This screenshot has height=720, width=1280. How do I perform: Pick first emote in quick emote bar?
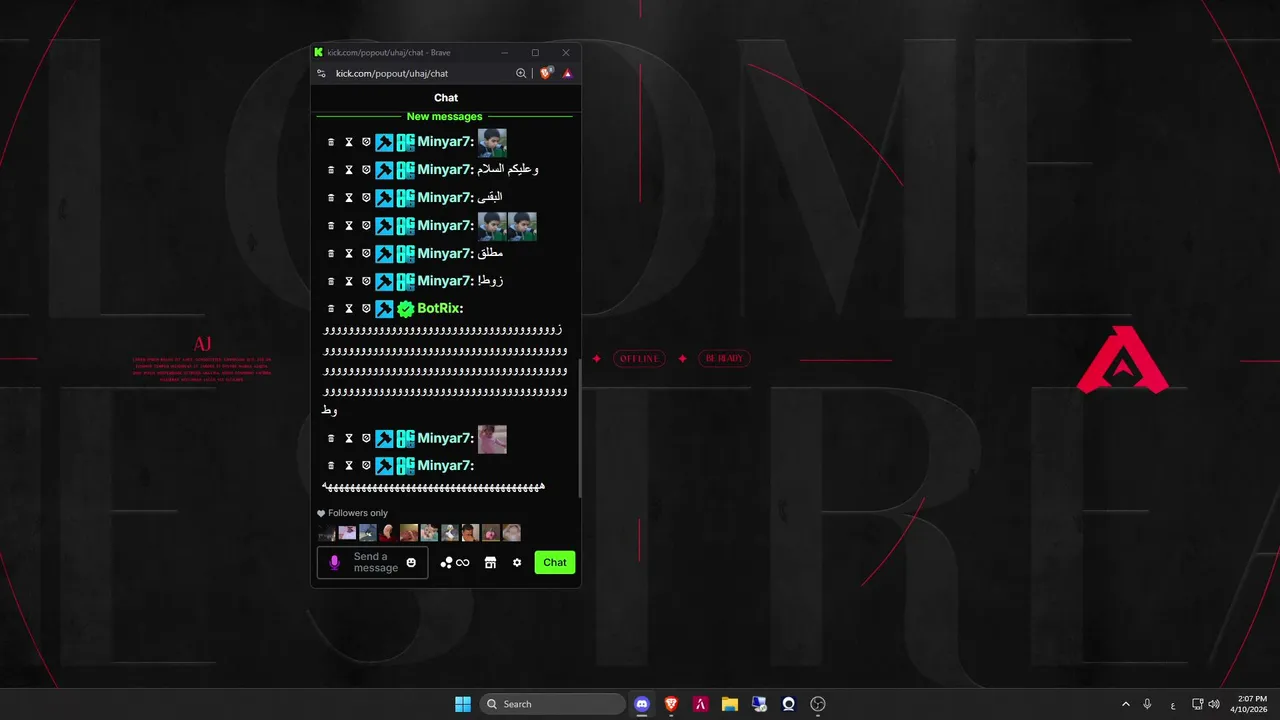pyautogui.click(x=327, y=533)
